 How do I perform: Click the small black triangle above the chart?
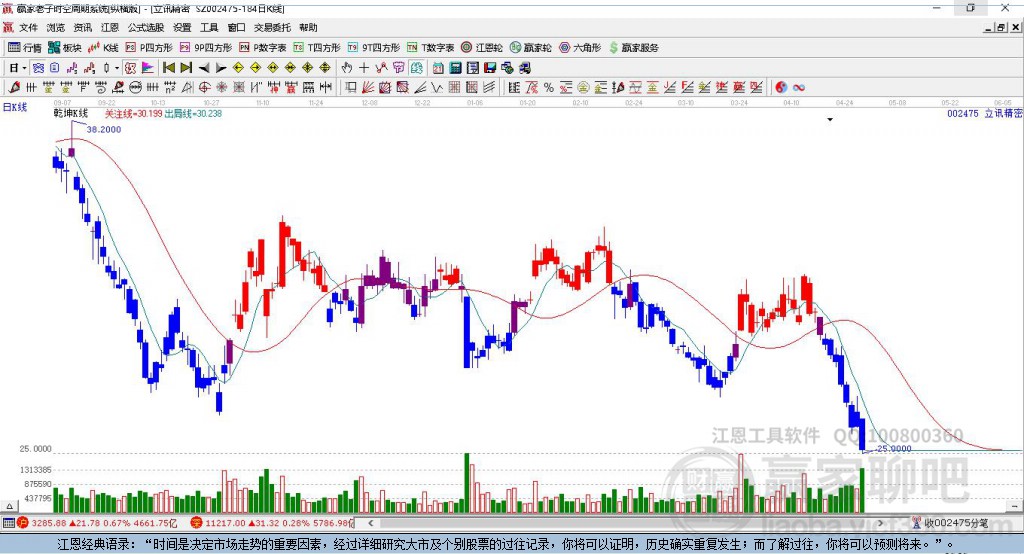coord(830,120)
